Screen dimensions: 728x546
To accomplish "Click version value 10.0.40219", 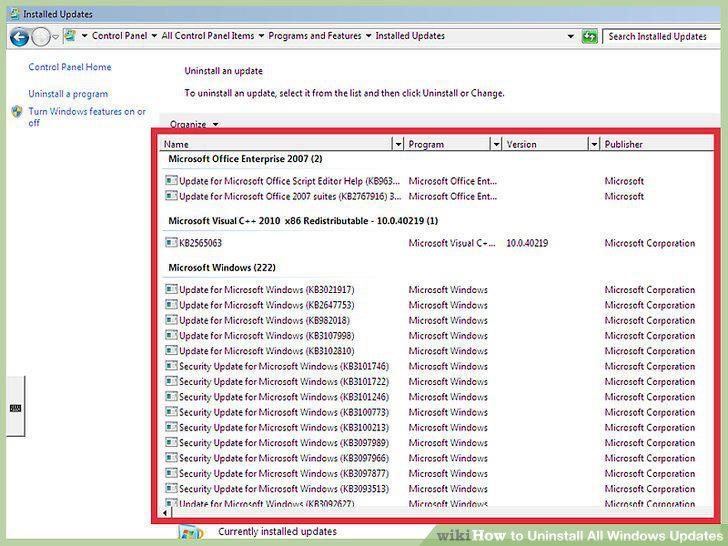I will [x=527, y=243].
